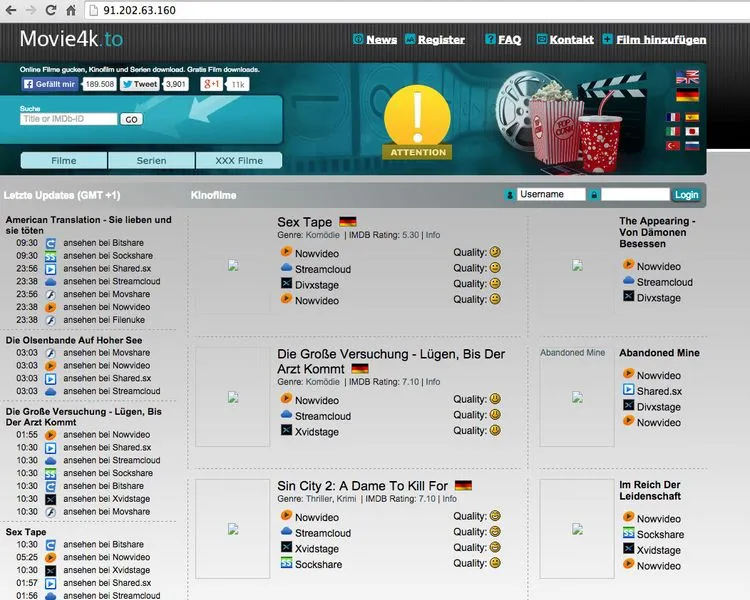This screenshot has width=750, height=600.
Task: Focus the Username login field
Action: (x=551, y=194)
